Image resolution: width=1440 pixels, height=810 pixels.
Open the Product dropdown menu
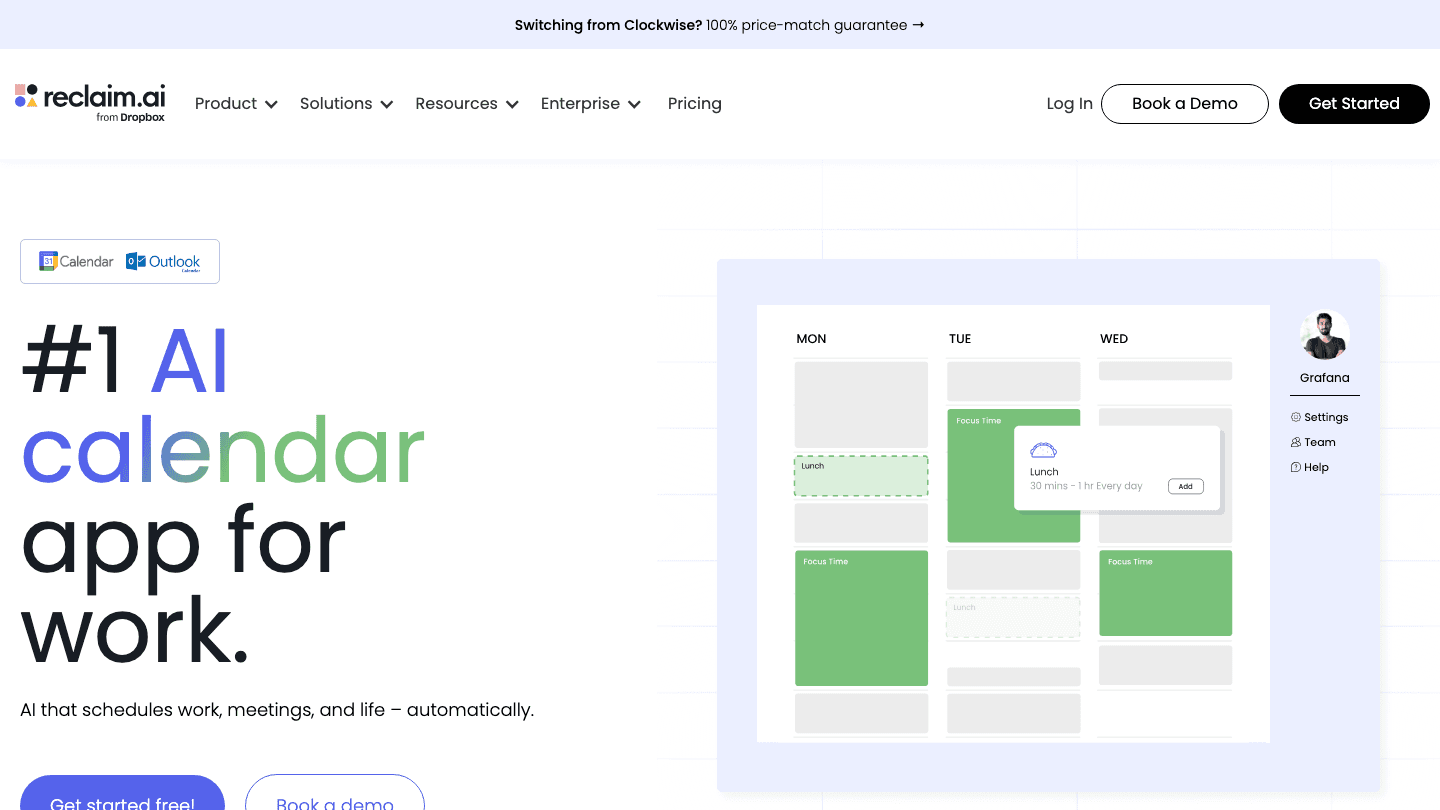click(236, 104)
